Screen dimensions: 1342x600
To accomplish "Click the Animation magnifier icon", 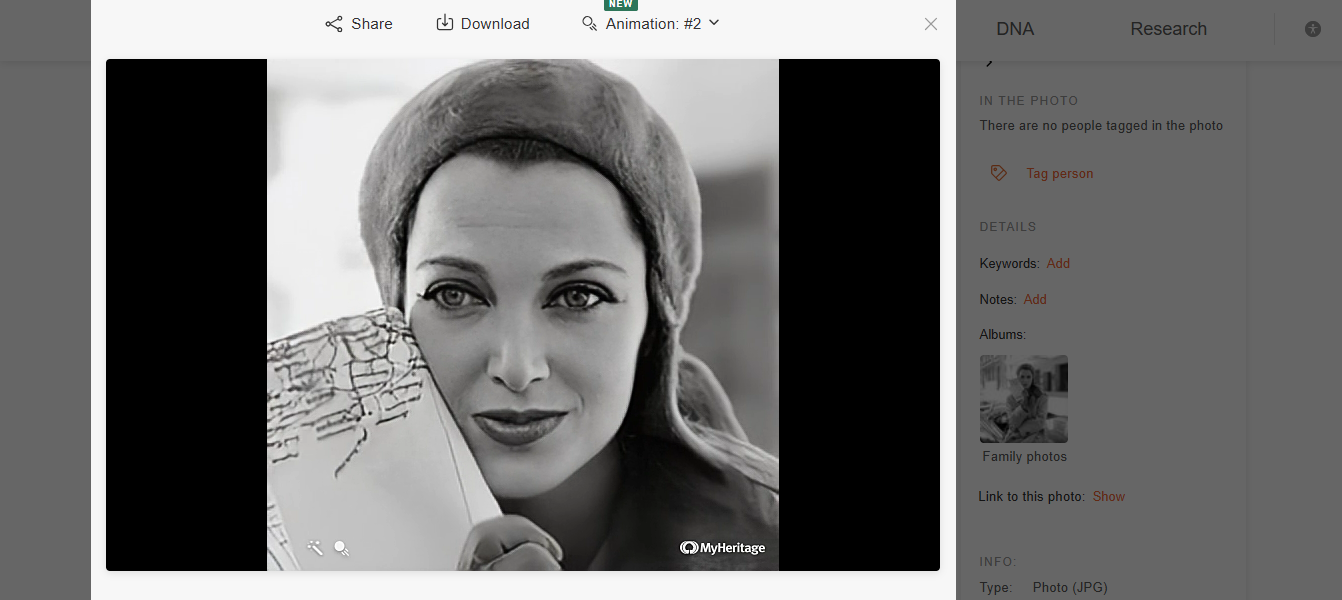I will (x=589, y=23).
